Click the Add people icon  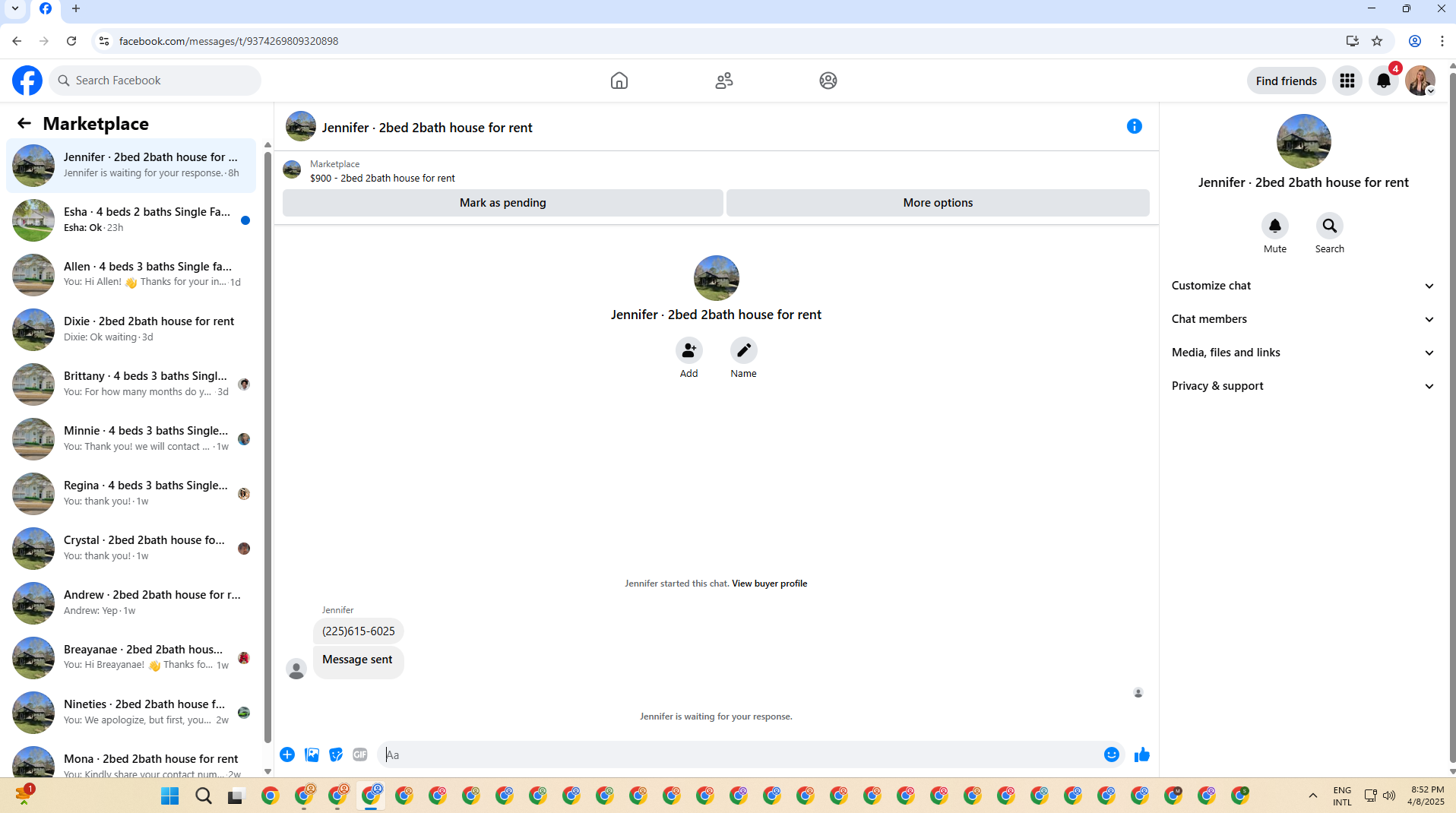tap(689, 350)
